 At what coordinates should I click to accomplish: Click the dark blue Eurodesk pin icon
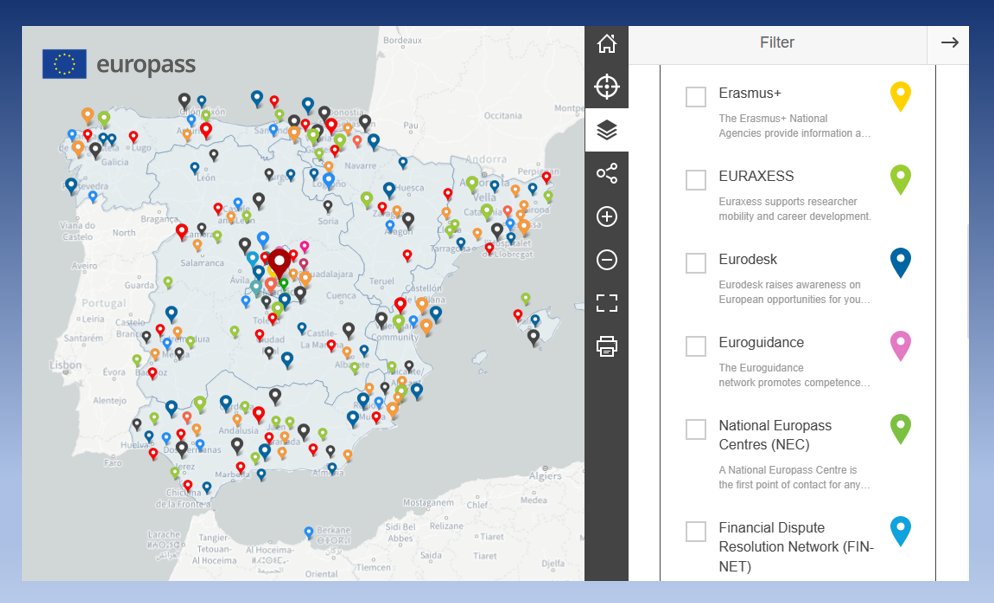(900, 262)
